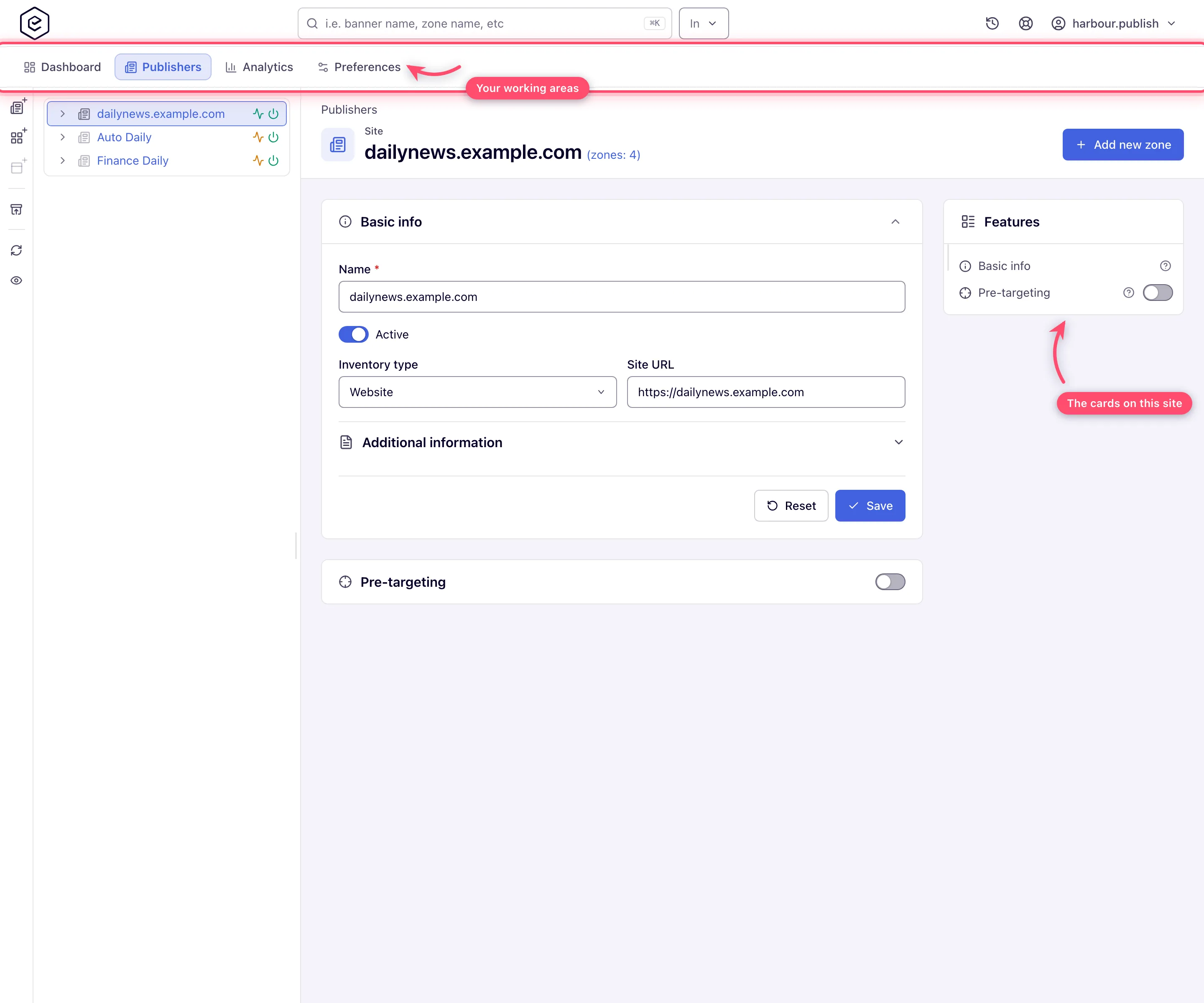
Task: Toggle the Active switch off
Action: point(353,334)
